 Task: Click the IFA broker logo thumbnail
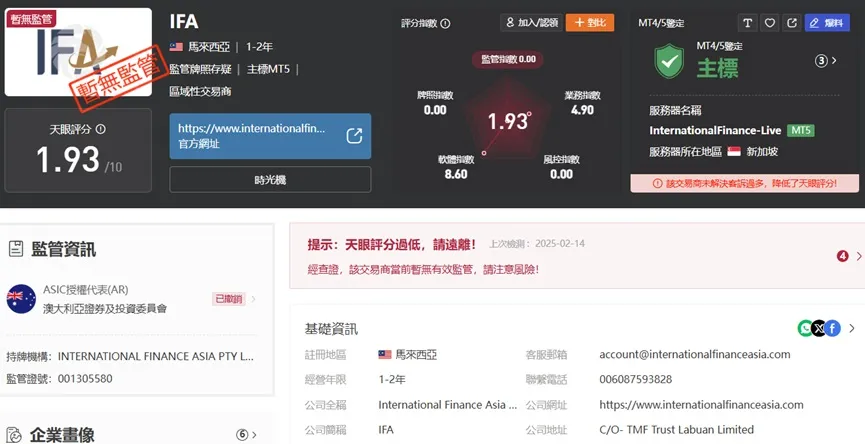(78, 52)
